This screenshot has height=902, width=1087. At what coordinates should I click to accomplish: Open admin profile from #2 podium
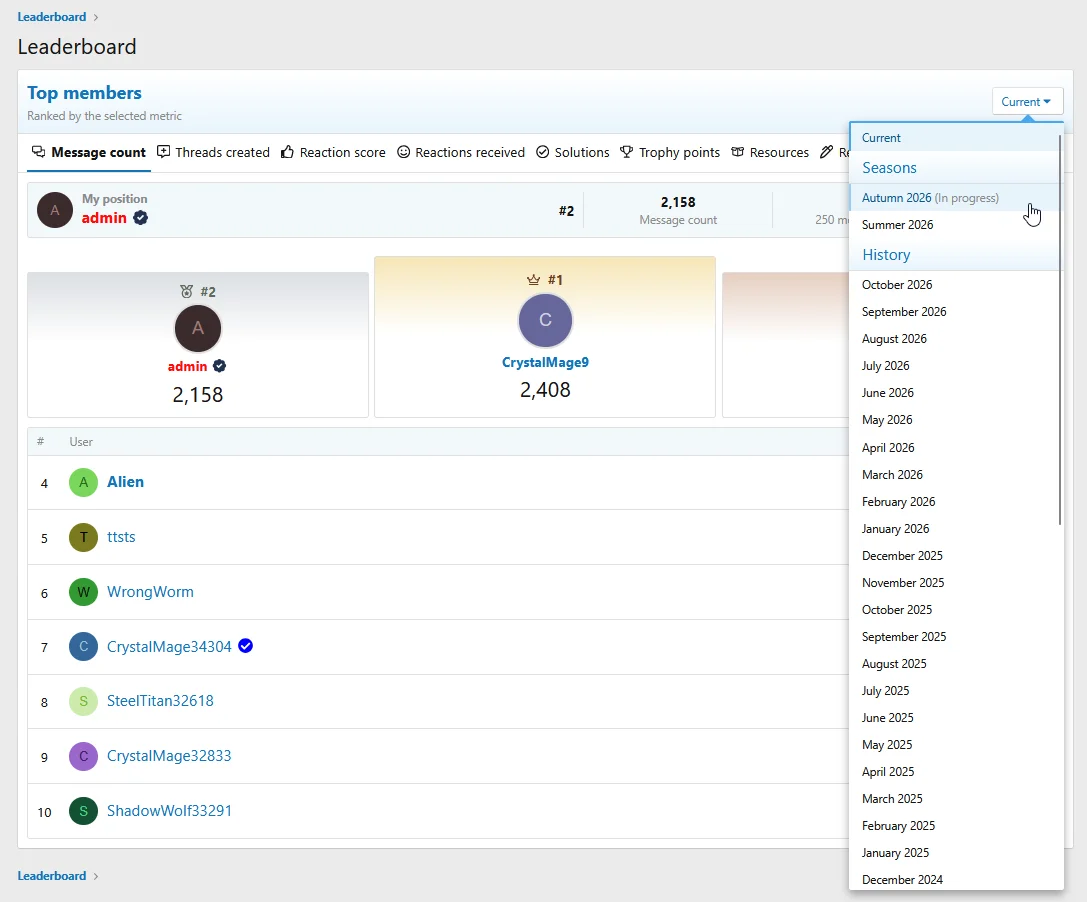187,366
